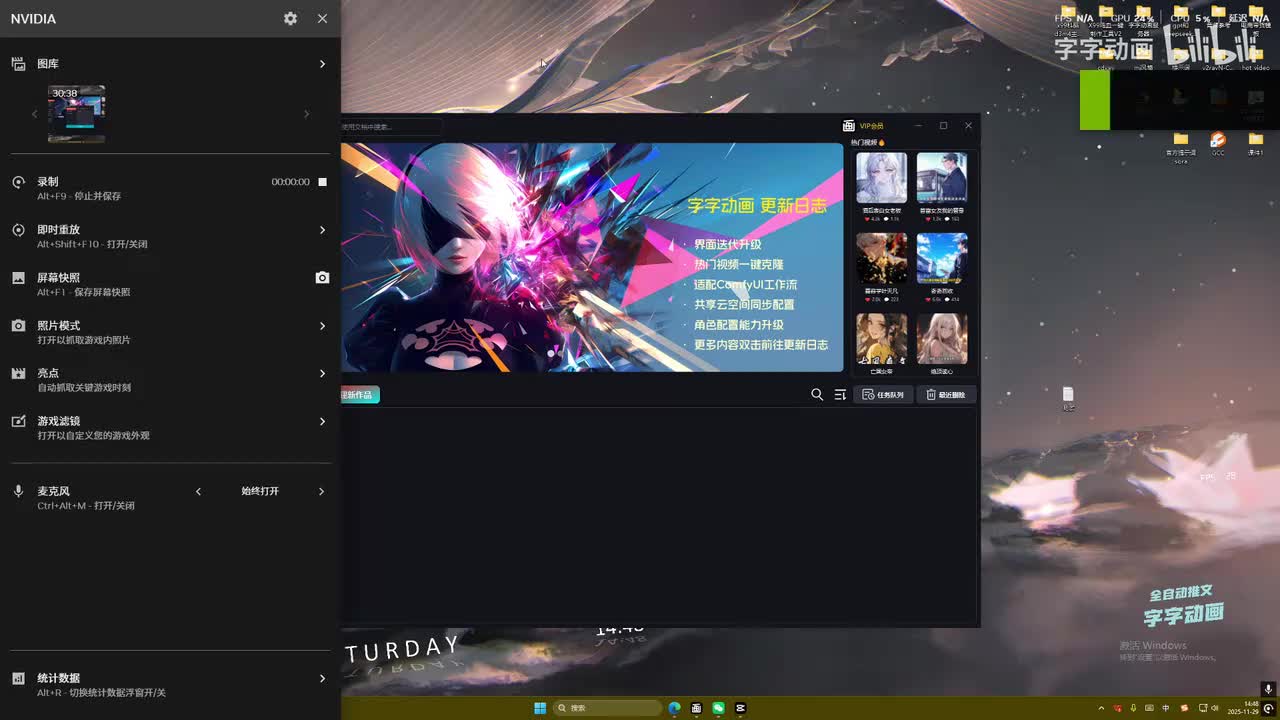Click the 照片模式 camera icon
Screen dimensions: 1280x720
tap(18, 326)
